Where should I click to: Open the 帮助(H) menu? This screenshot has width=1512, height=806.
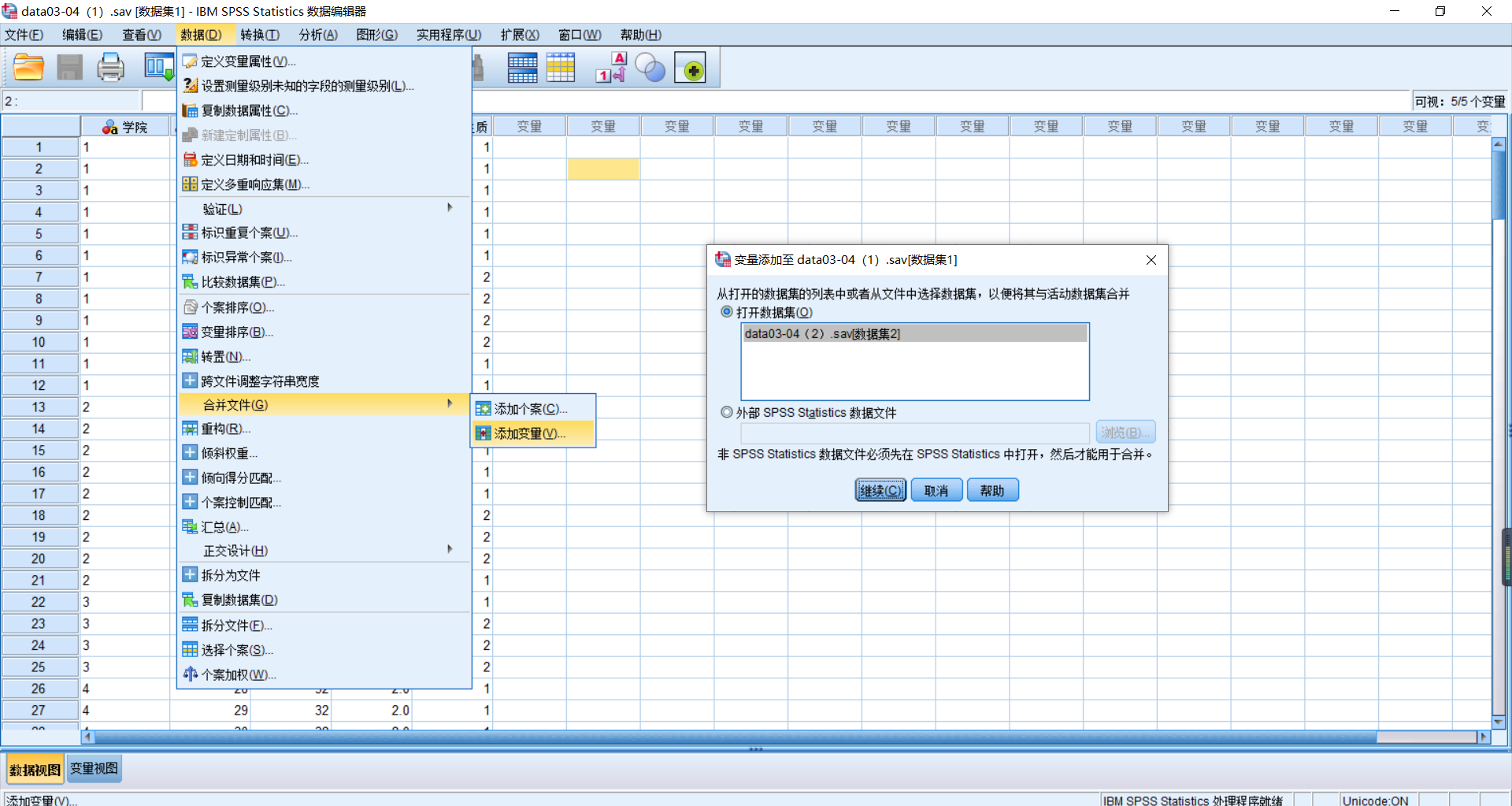(641, 35)
